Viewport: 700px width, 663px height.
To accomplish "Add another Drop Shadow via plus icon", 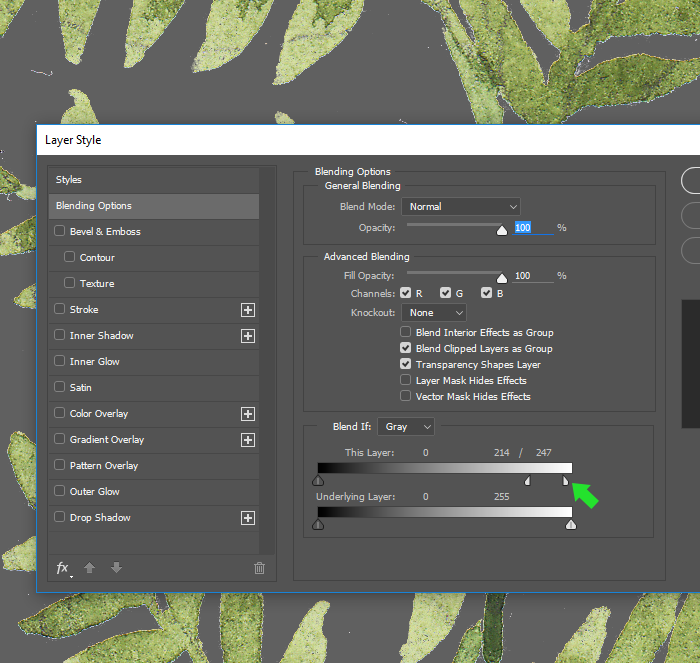I will (x=248, y=518).
